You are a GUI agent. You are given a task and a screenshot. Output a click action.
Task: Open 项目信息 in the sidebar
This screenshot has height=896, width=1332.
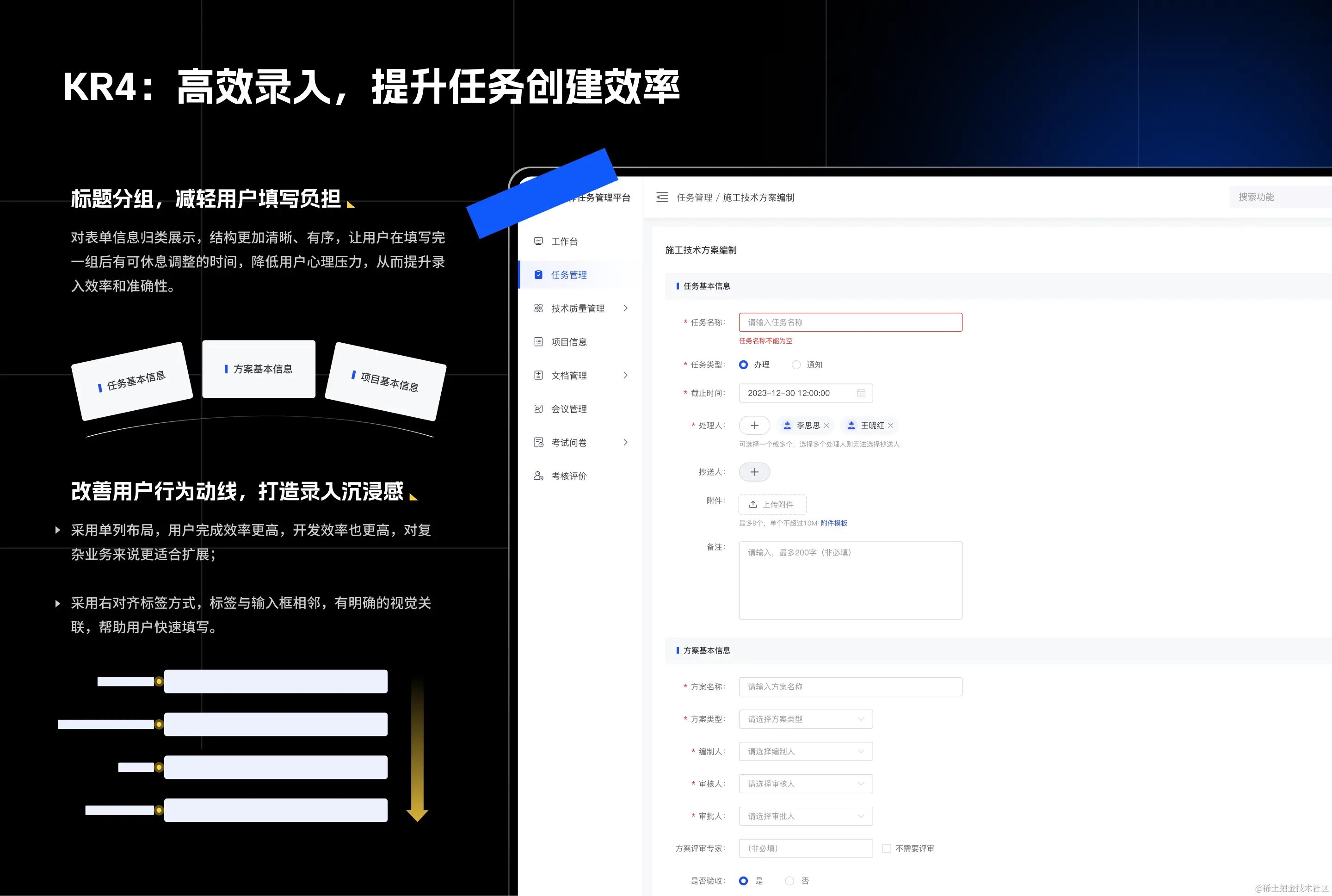[568, 342]
